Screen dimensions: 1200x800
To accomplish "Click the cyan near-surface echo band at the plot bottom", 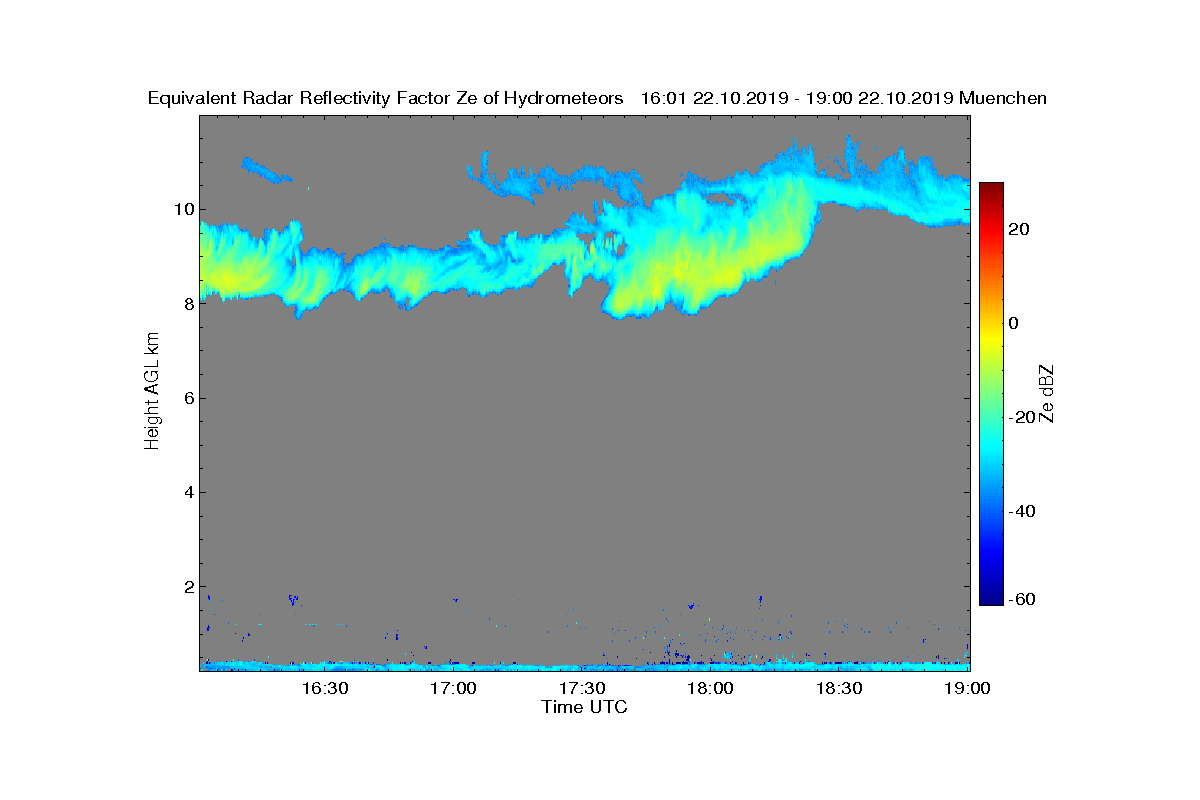I will [585, 665].
